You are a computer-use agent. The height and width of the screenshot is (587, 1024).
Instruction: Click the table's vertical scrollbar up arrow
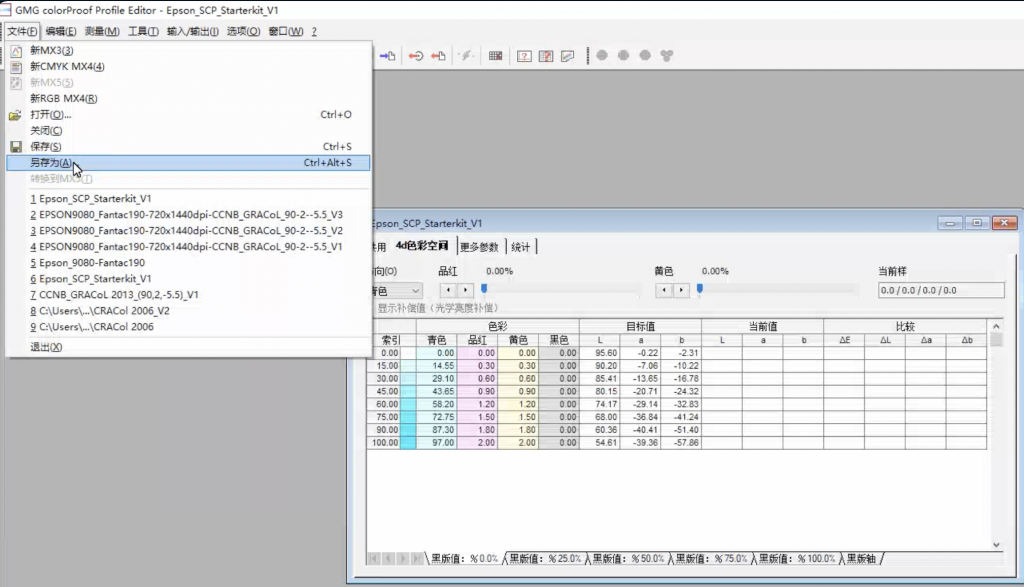click(996, 326)
